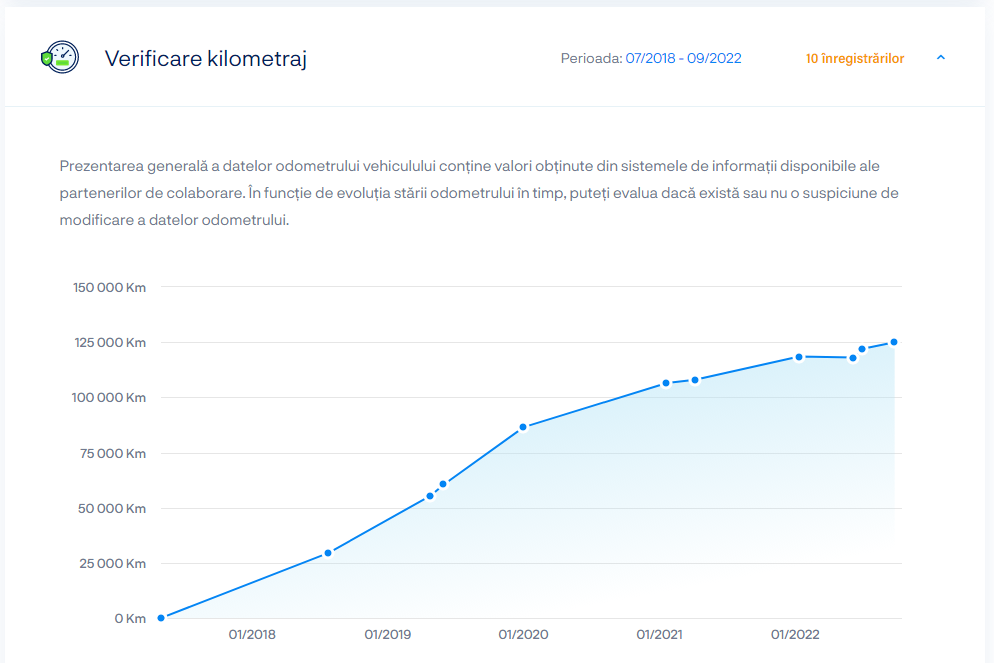This screenshot has width=994, height=663.
Task: Click the 01/2020 date axis label
Action: tap(523, 634)
